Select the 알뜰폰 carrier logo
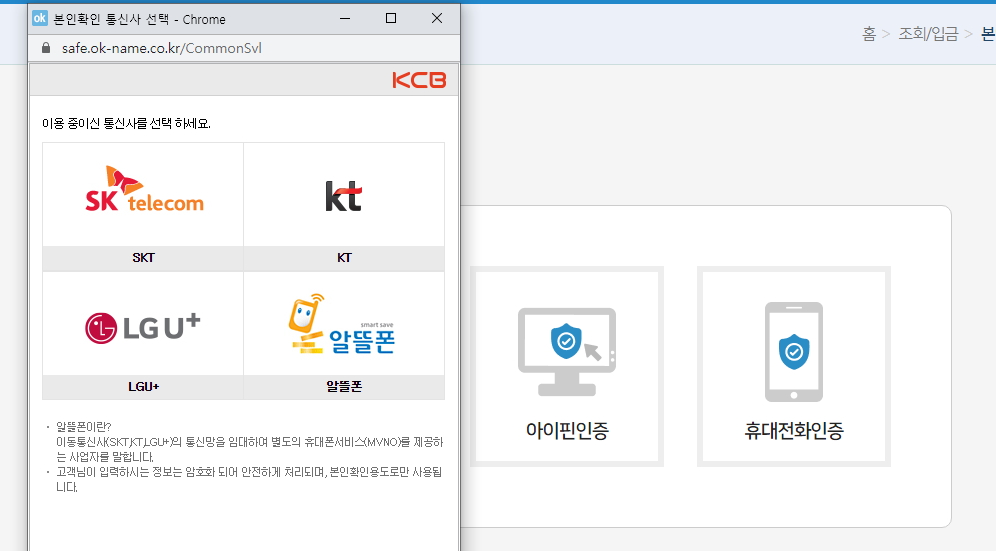 (341, 324)
